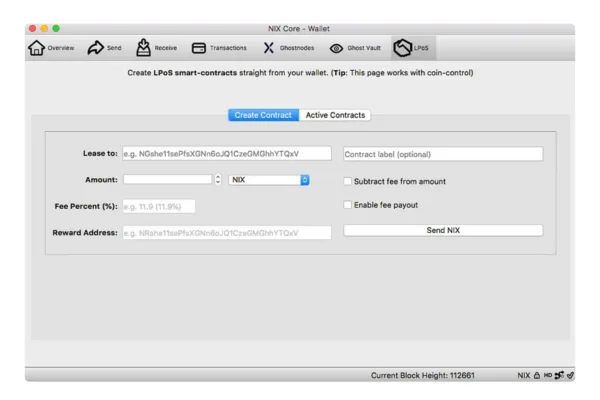Open the Transactions card icon

tap(199, 48)
